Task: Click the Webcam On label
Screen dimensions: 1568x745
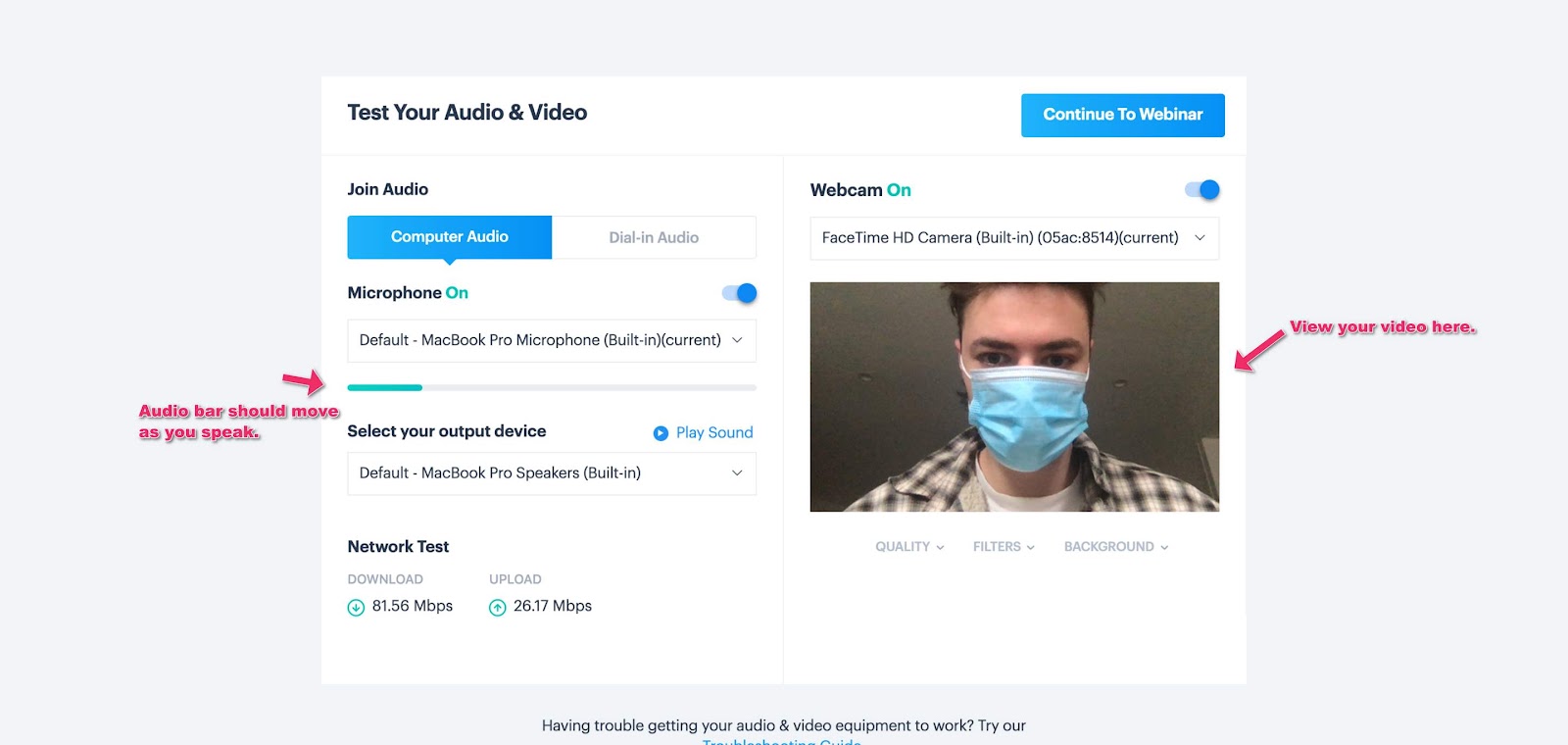Action: click(x=860, y=190)
